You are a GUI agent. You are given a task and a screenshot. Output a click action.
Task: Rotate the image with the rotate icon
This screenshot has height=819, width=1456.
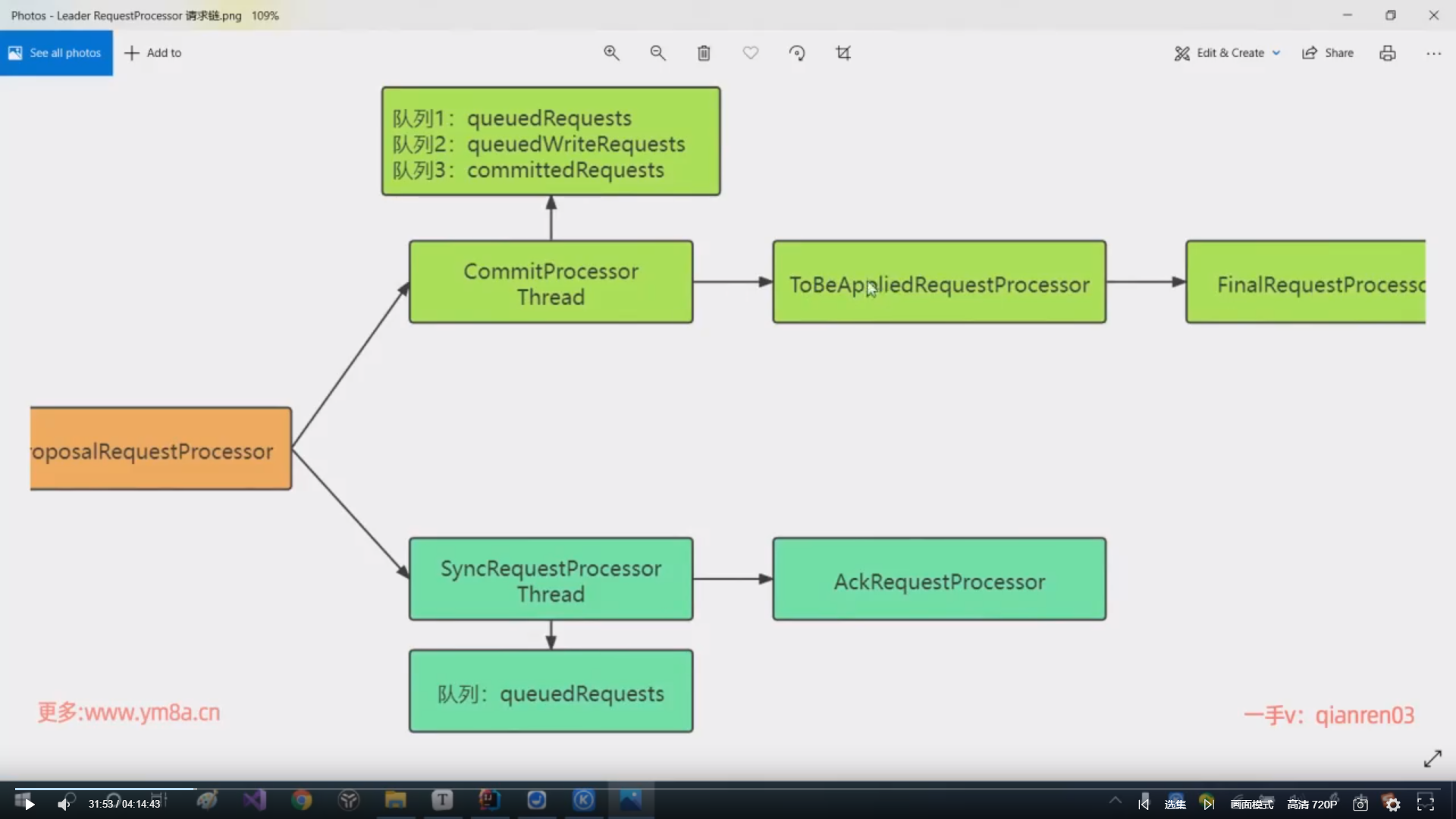796,53
